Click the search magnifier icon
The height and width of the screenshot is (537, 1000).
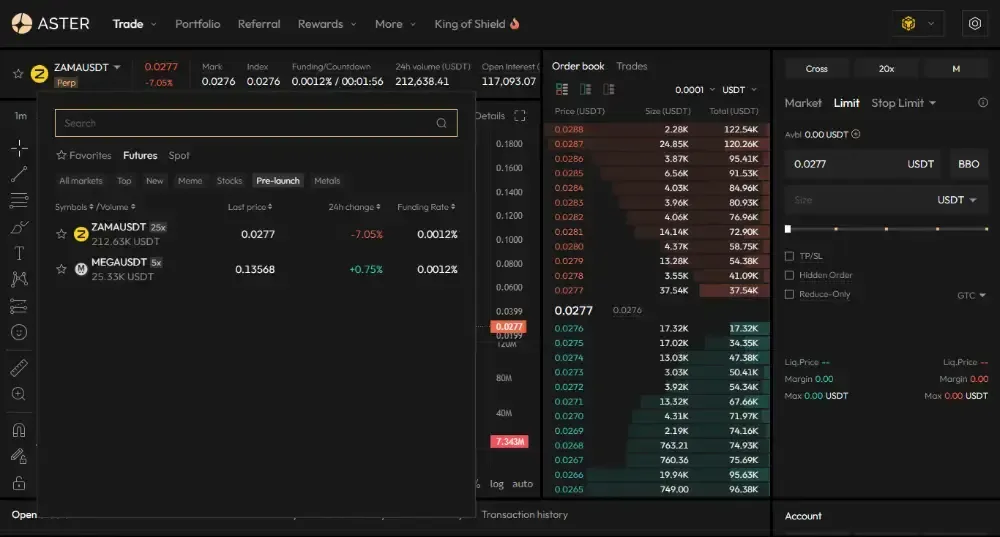tap(441, 123)
